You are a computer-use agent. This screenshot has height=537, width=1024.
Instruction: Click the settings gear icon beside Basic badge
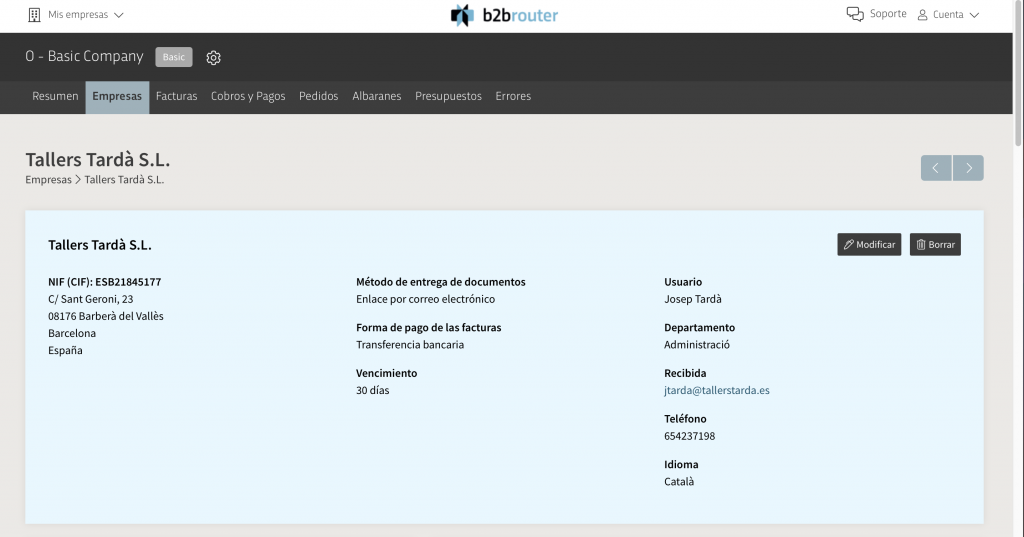point(213,58)
